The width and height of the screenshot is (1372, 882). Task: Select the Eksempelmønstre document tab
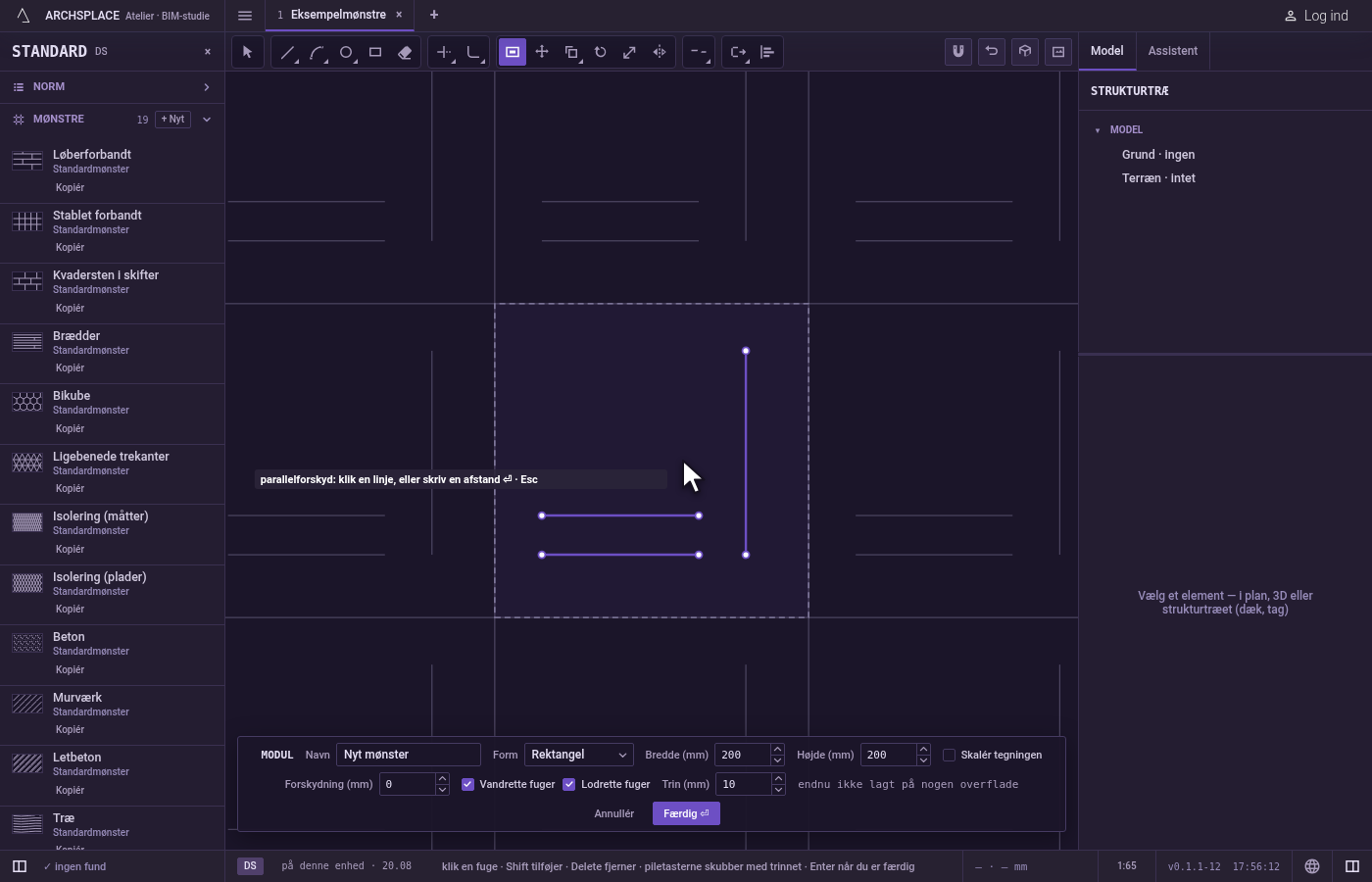click(x=338, y=15)
